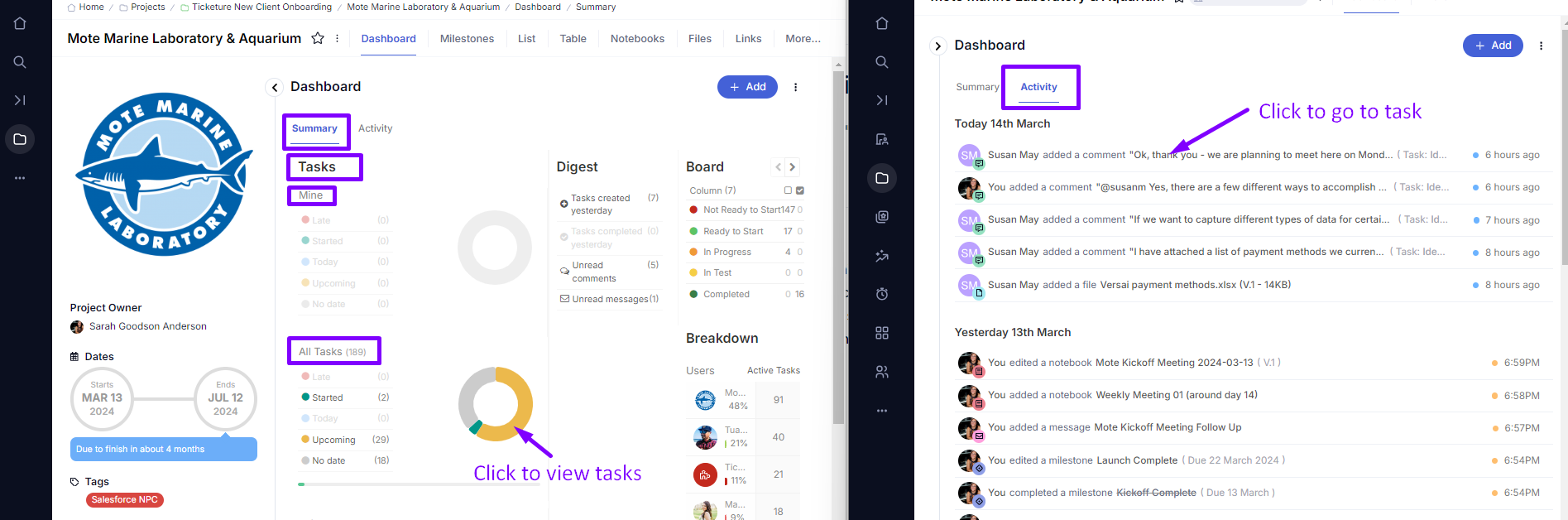Open more dots icon in right sidebar
This screenshot has width=1568, height=520.
(x=882, y=411)
